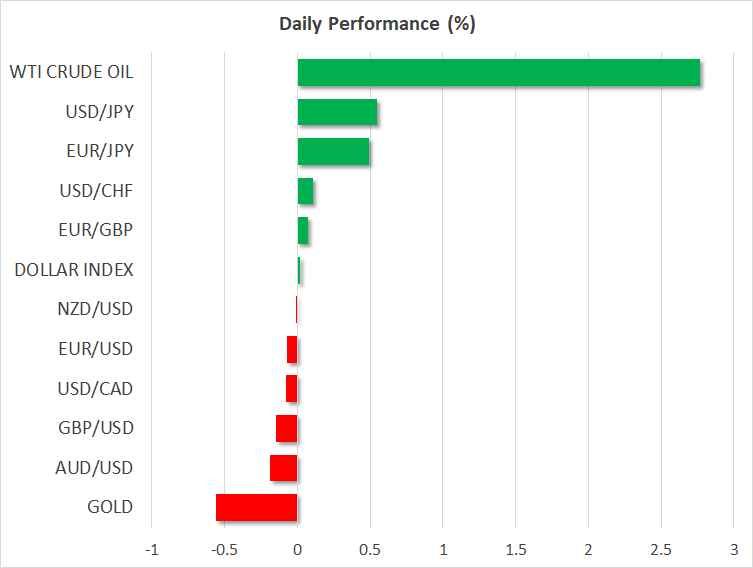Select the USD/CAD red bar
This screenshot has height=568, width=753.
tap(292, 389)
